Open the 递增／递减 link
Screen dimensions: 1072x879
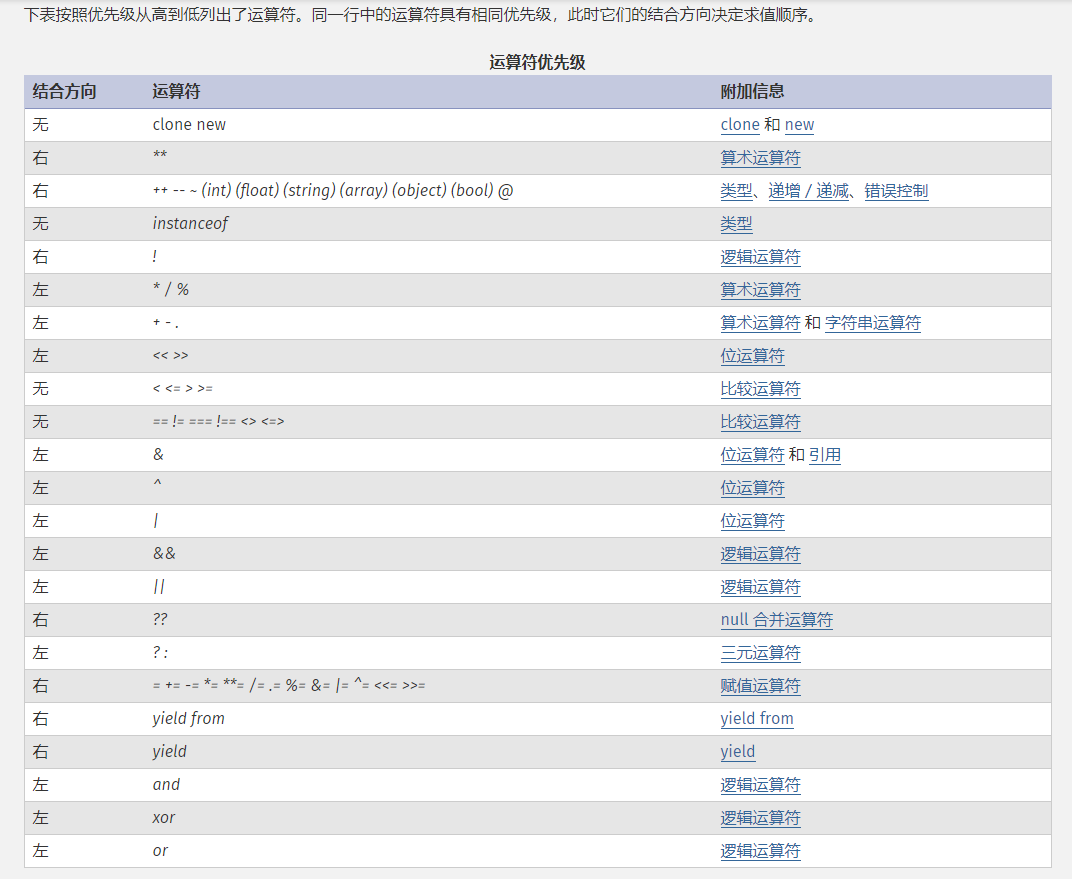click(x=808, y=191)
